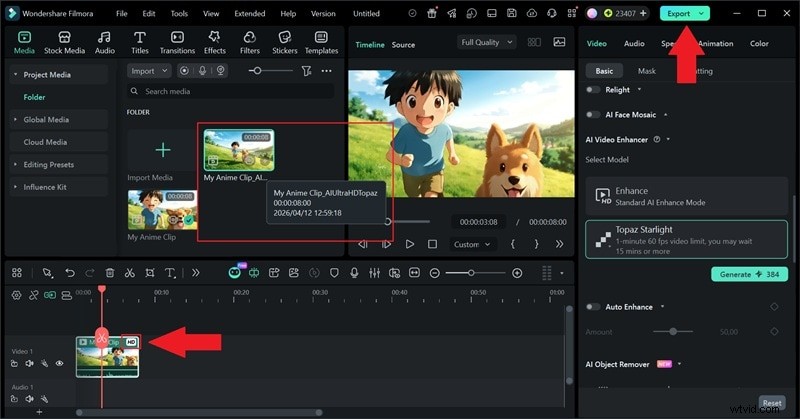Click the Undo icon in timeline toolbar
Viewport: 800px width, 419px height.
pyautogui.click(x=69, y=273)
